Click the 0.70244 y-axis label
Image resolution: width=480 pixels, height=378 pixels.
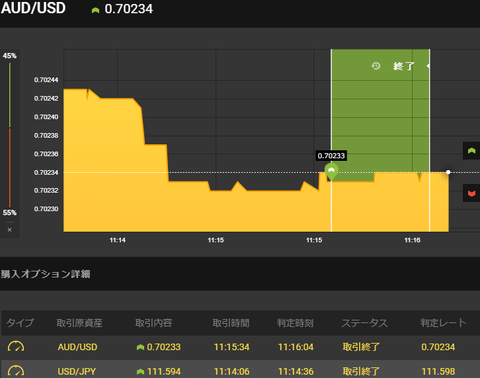[x=46, y=80]
